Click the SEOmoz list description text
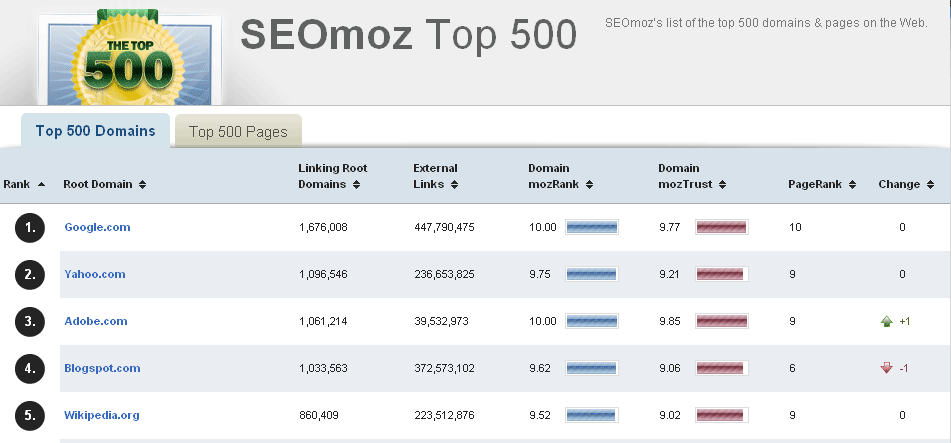The height and width of the screenshot is (443, 951). pos(766,23)
